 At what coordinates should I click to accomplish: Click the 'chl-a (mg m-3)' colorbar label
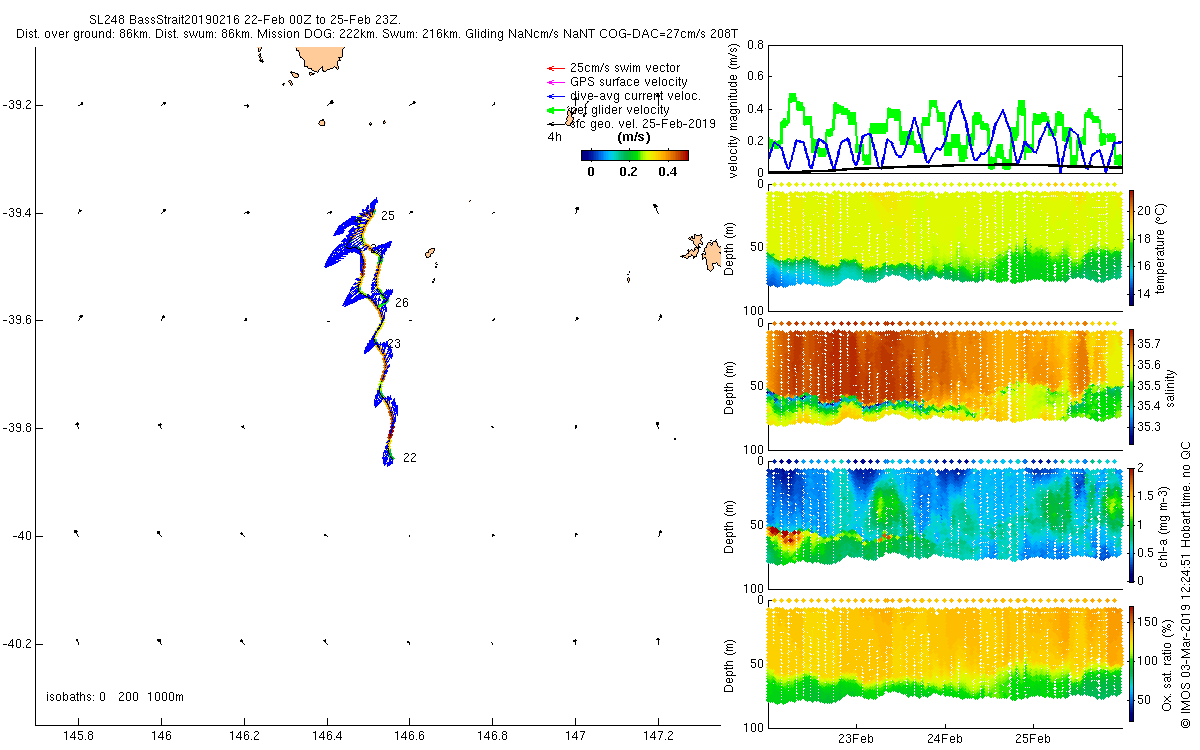(1163, 524)
